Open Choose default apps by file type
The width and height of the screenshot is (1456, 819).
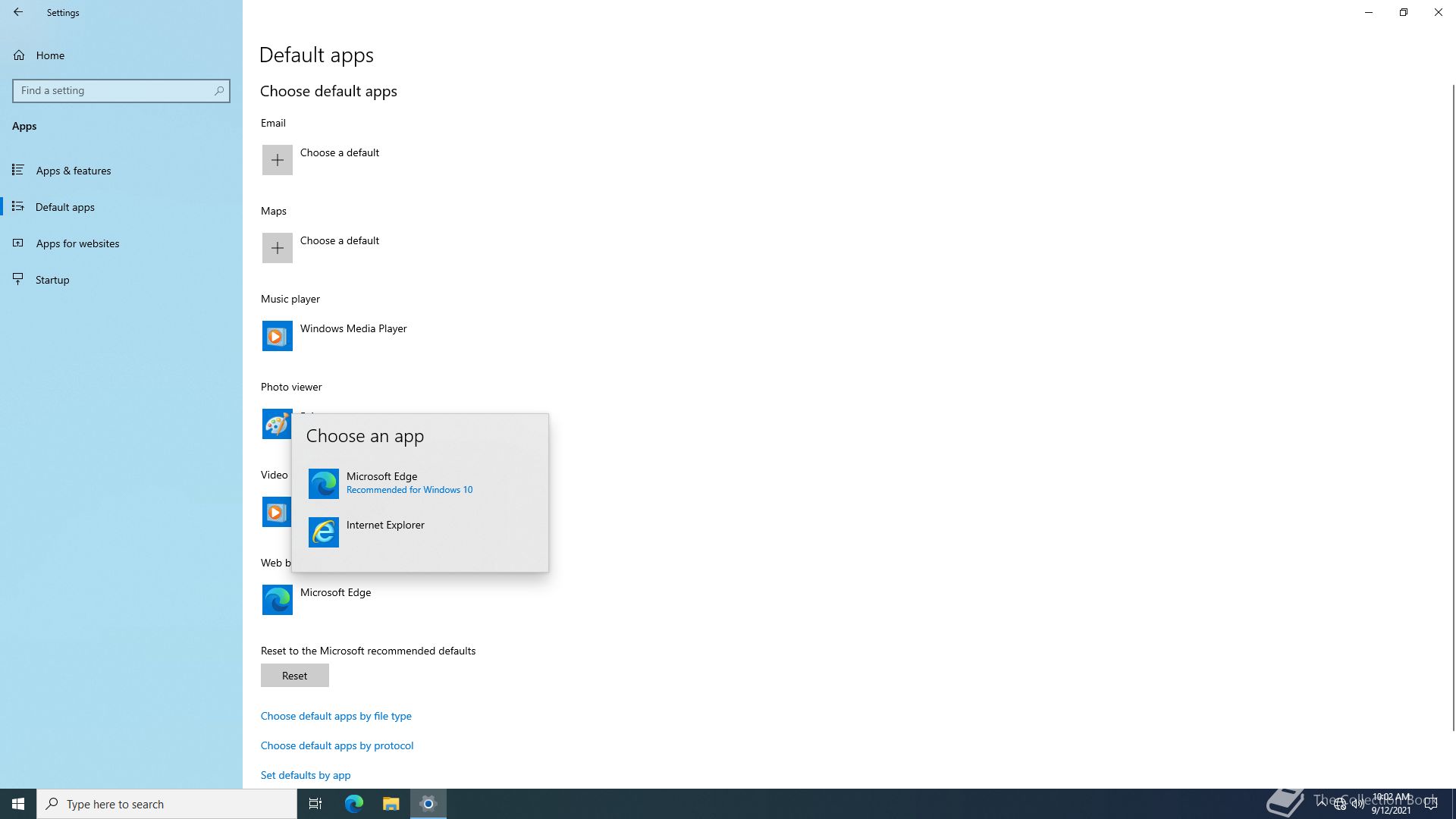tap(336, 716)
